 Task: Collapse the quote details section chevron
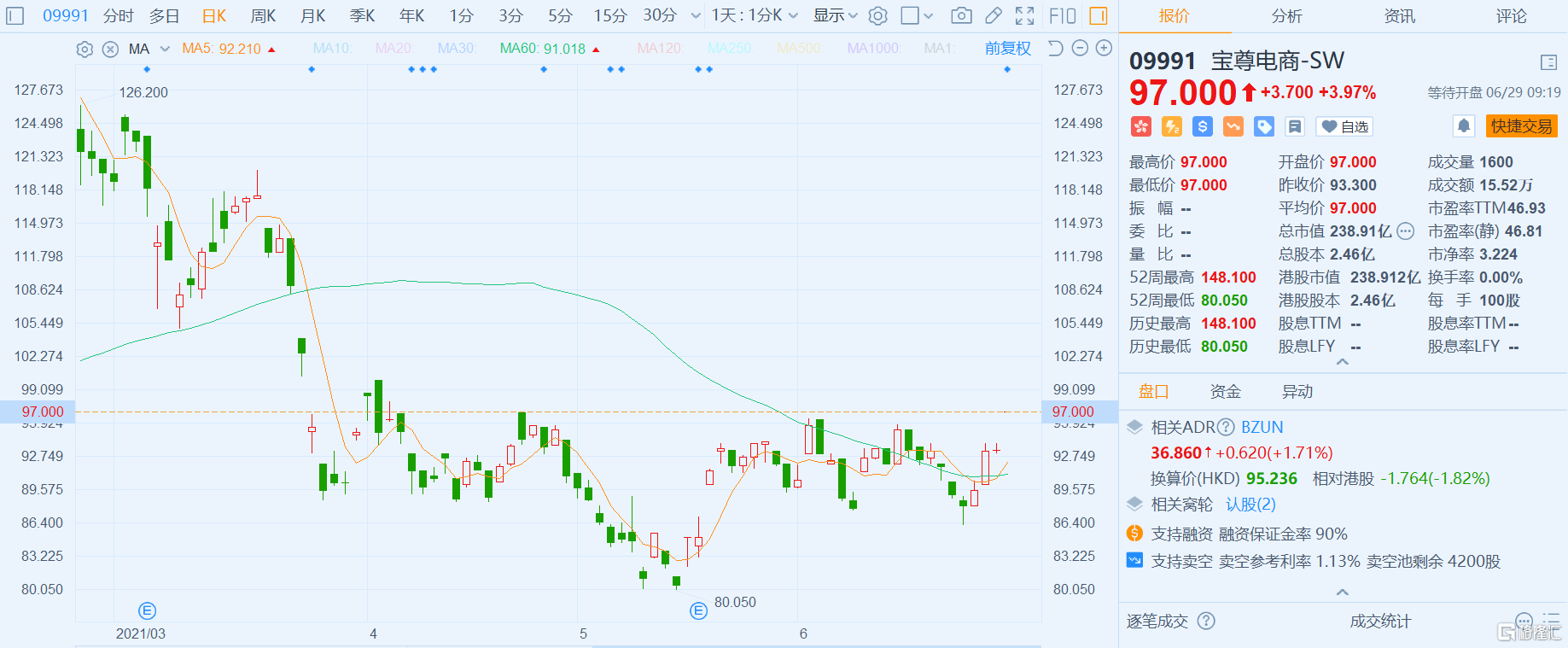tap(1343, 362)
